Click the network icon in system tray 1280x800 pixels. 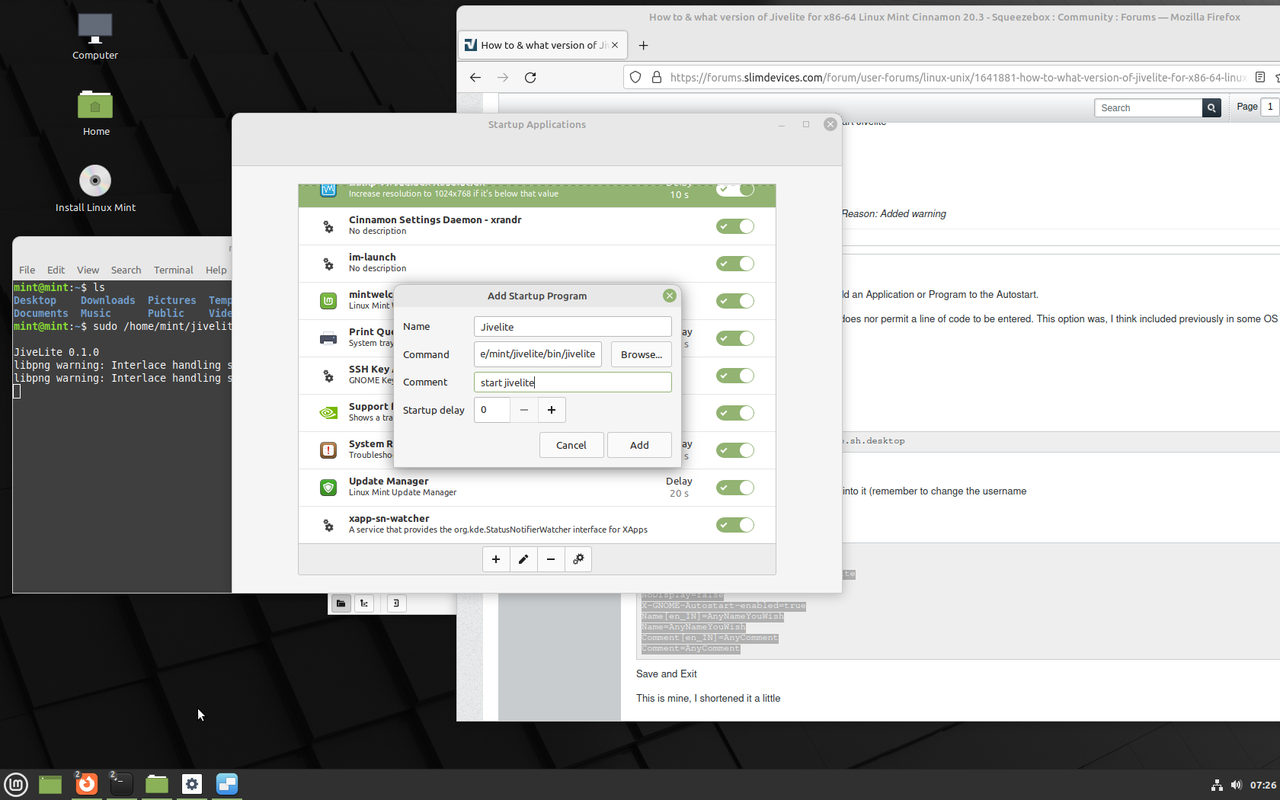pyautogui.click(x=1217, y=785)
